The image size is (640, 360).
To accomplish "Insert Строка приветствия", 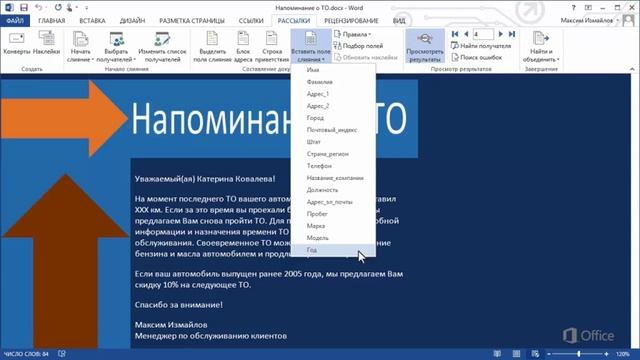I will 272,47.
